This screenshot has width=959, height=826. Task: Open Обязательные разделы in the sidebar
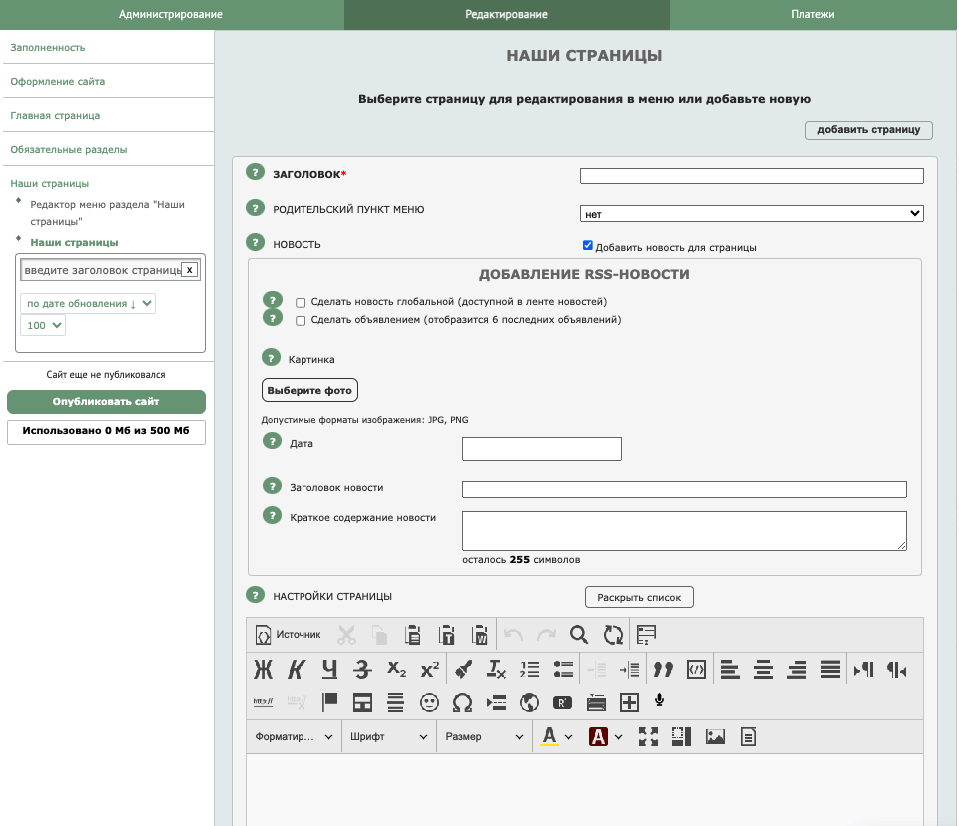click(x=68, y=150)
